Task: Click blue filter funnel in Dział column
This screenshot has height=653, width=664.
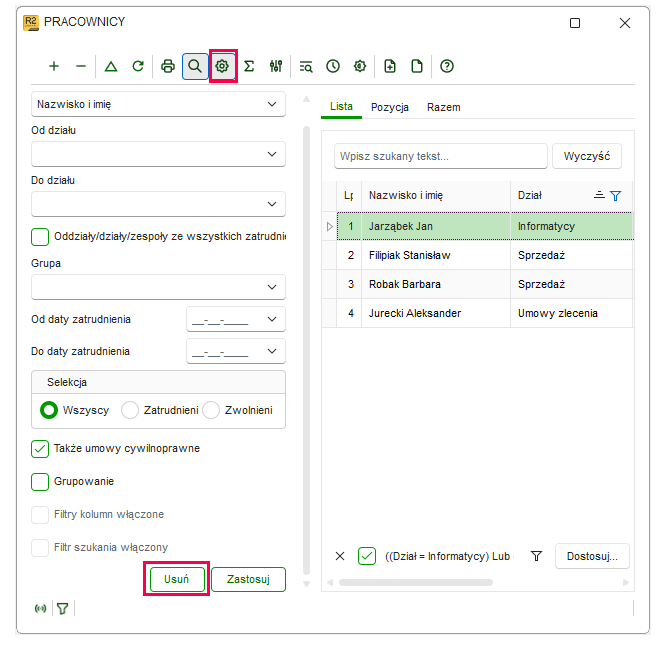Action: (x=615, y=196)
